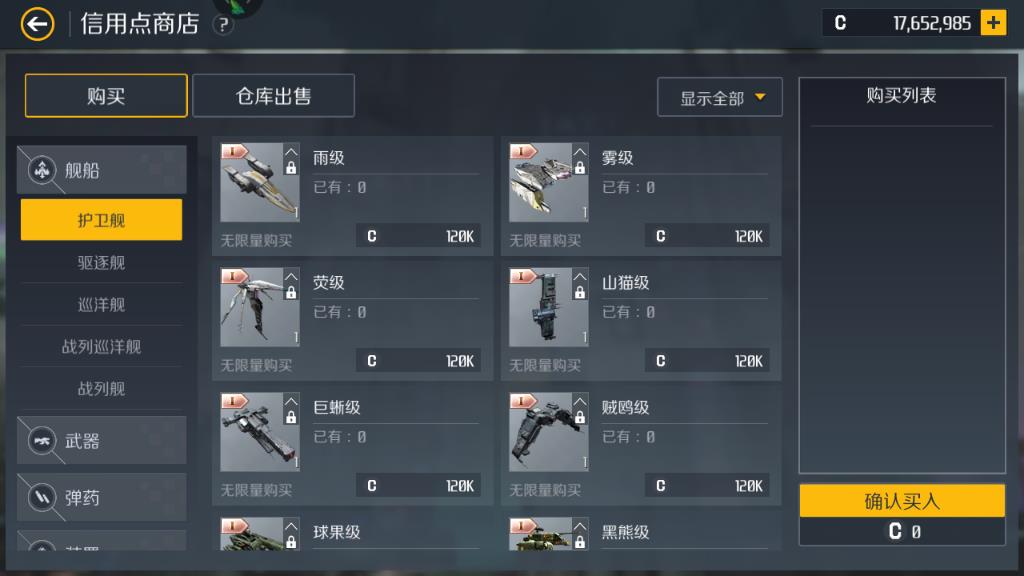The image size is (1024, 576).
Task: Expand the chevron on 山猫级 card
Action: [580, 276]
